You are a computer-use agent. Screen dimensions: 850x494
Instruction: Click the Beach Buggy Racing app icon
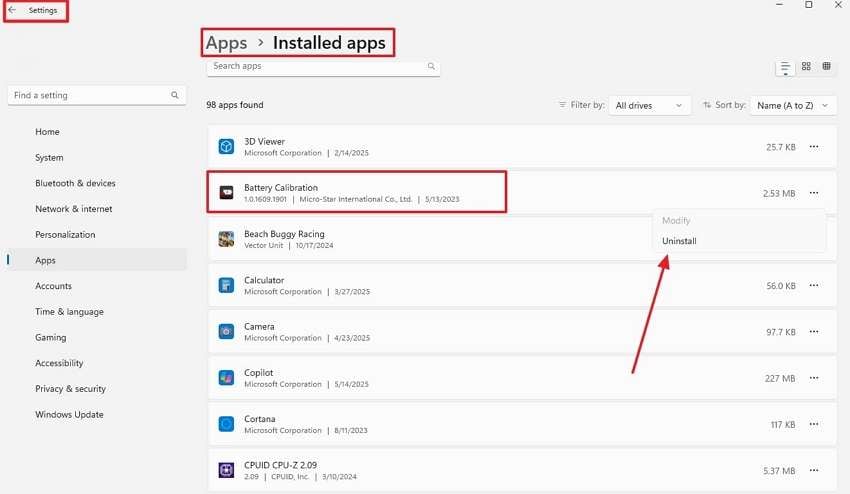[x=226, y=239]
